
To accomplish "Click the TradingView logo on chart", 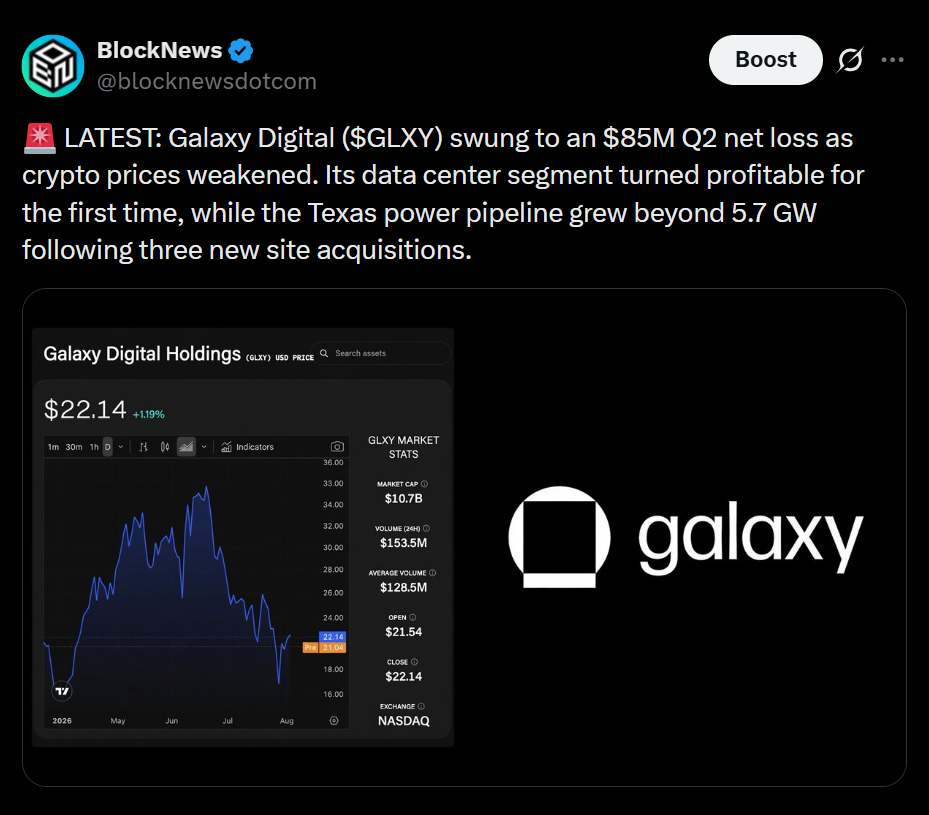I will point(62,691).
